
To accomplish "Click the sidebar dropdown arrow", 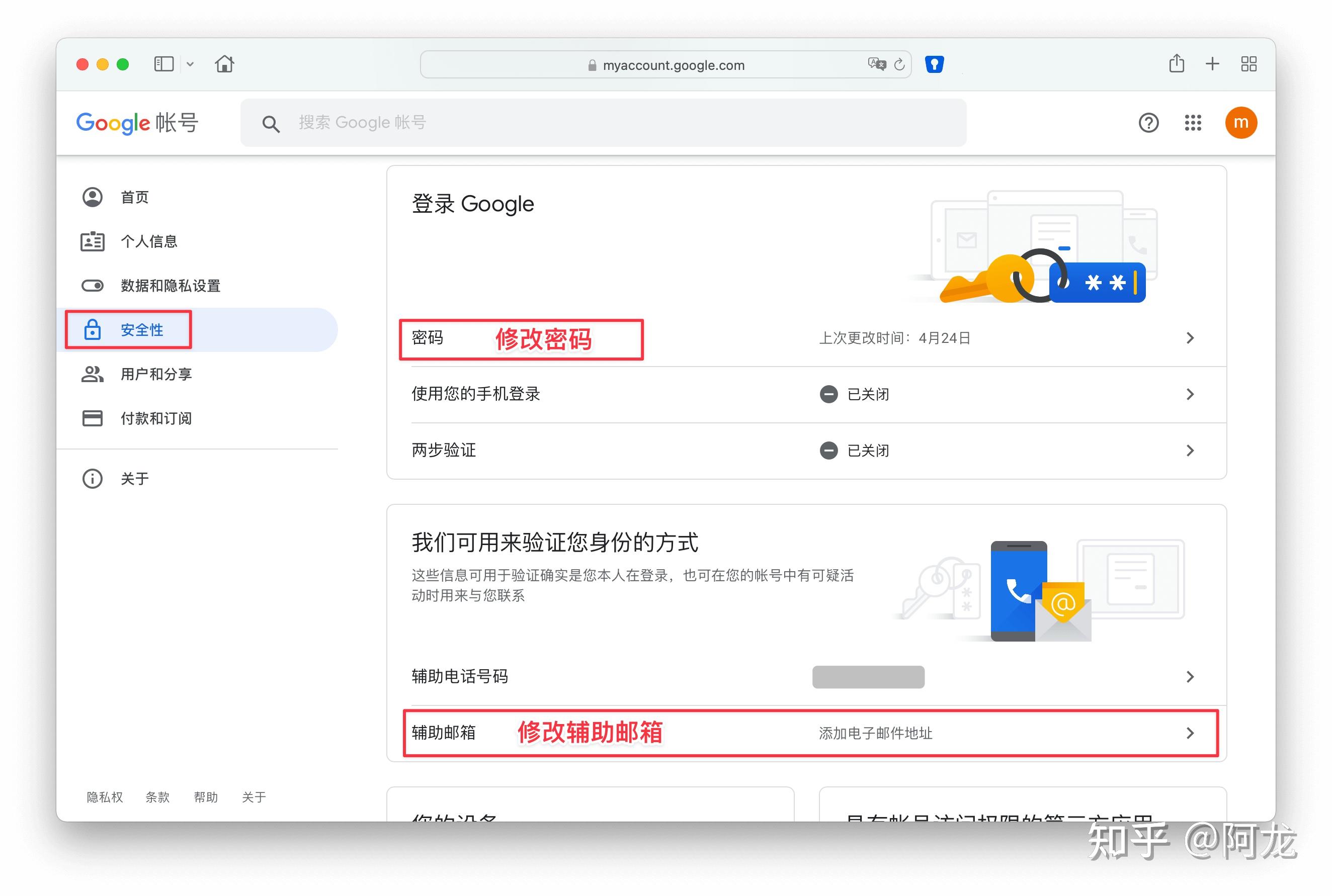I will click(190, 63).
